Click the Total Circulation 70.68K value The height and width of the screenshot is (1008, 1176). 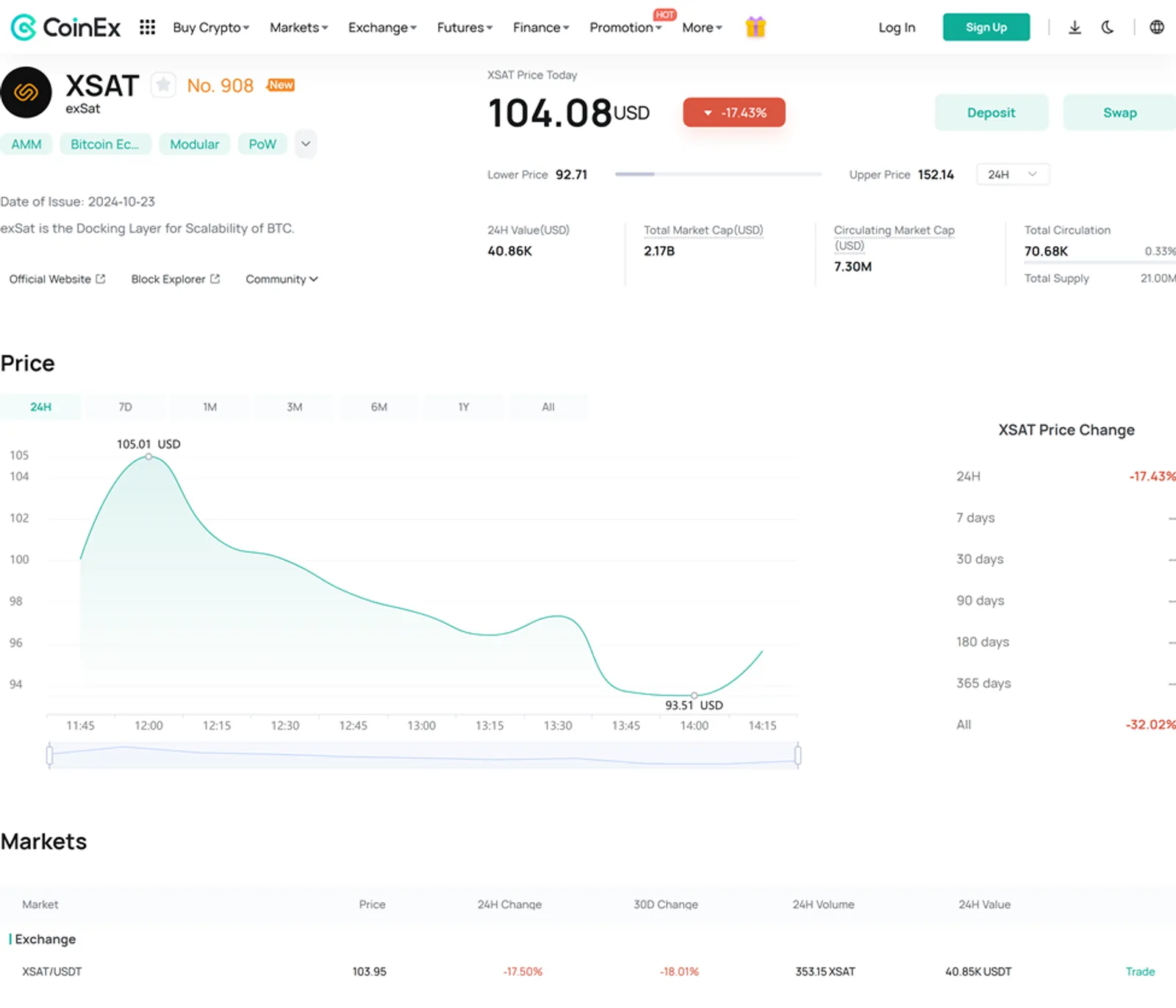coord(1046,251)
